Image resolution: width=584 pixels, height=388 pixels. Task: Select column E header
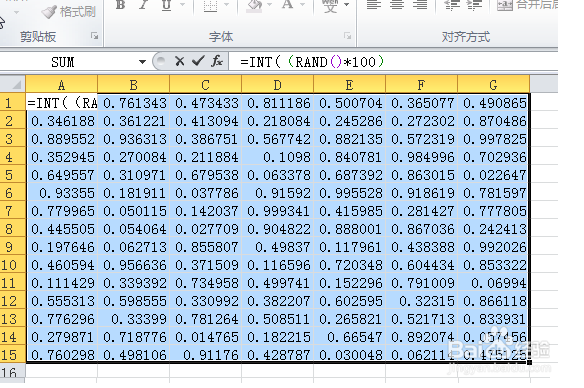pyautogui.click(x=349, y=85)
